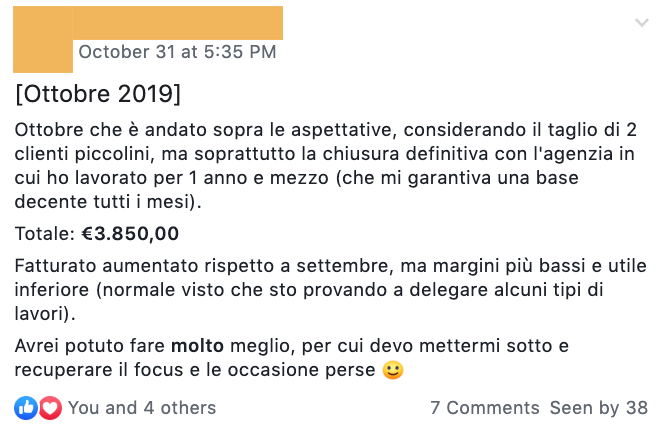This screenshot has height=434, width=662.
Task: Click the author's square profile picture
Action: coord(43,39)
